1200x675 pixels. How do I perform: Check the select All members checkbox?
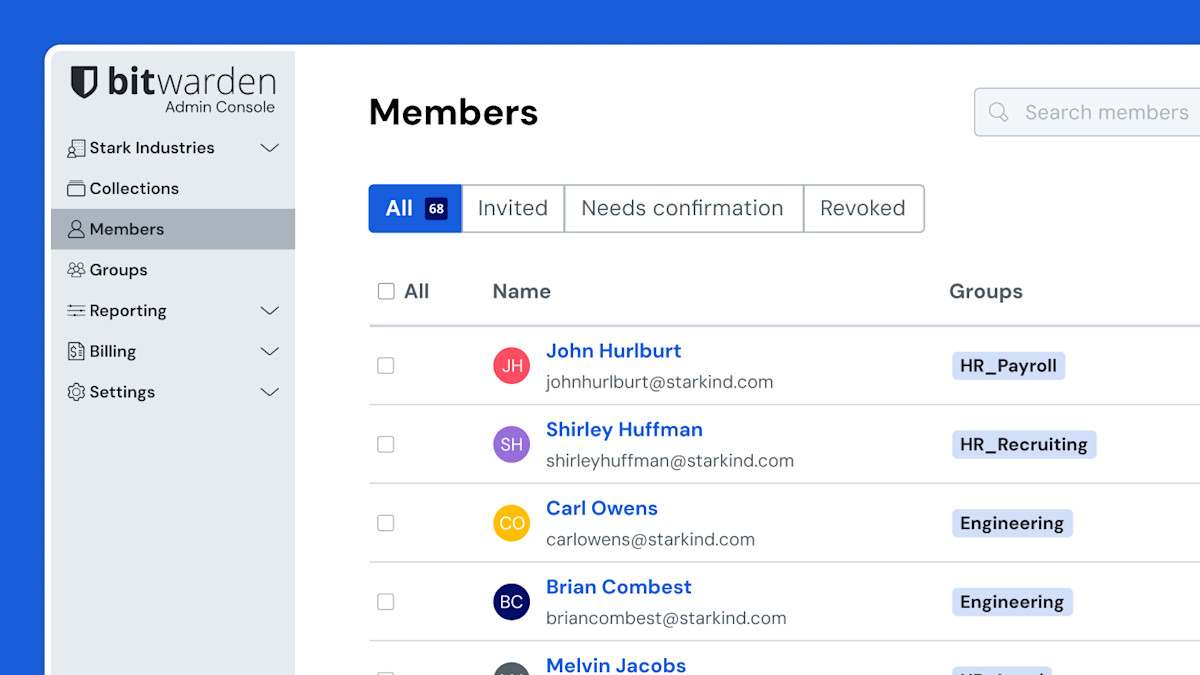(386, 292)
